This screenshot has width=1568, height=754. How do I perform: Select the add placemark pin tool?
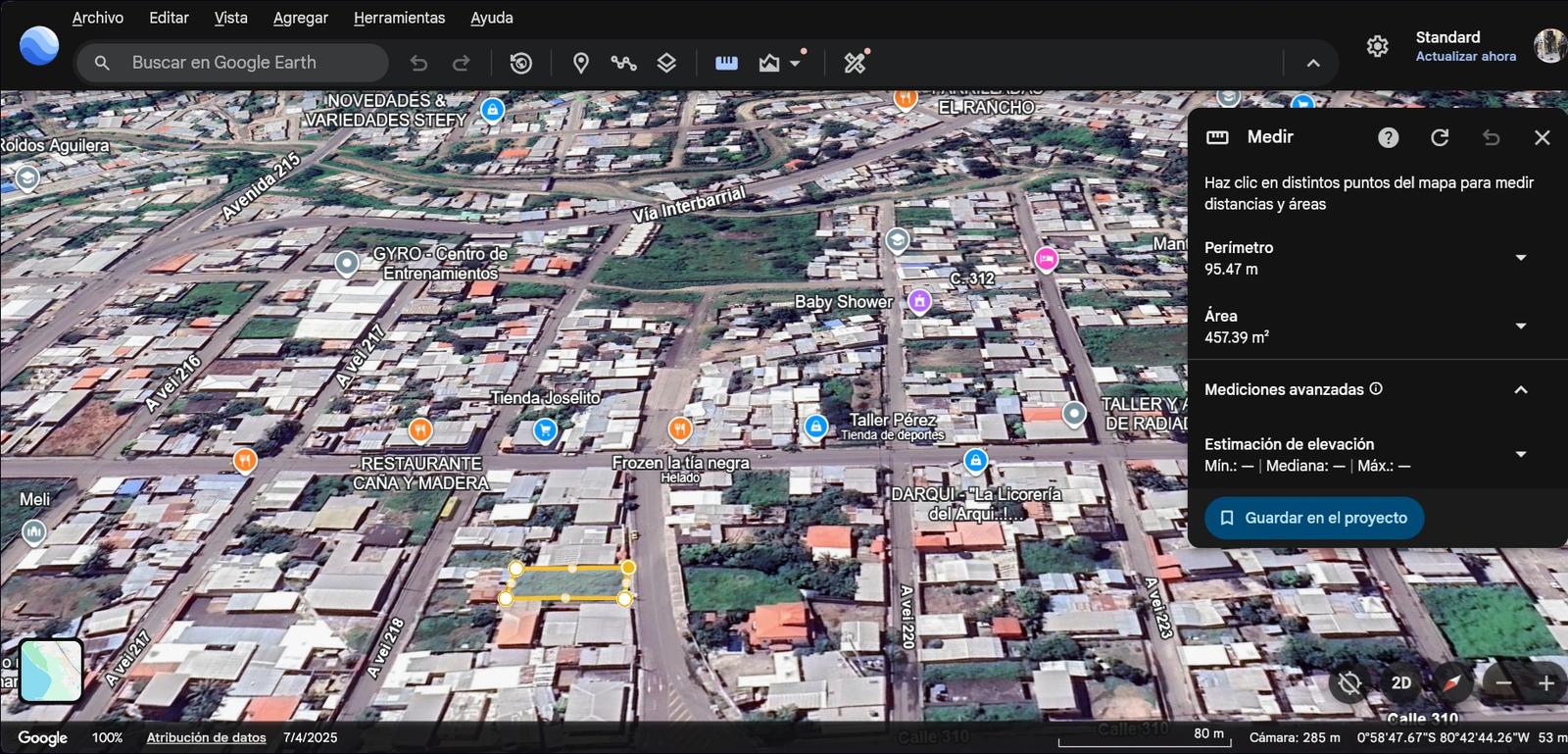click(x=581, y=63)
